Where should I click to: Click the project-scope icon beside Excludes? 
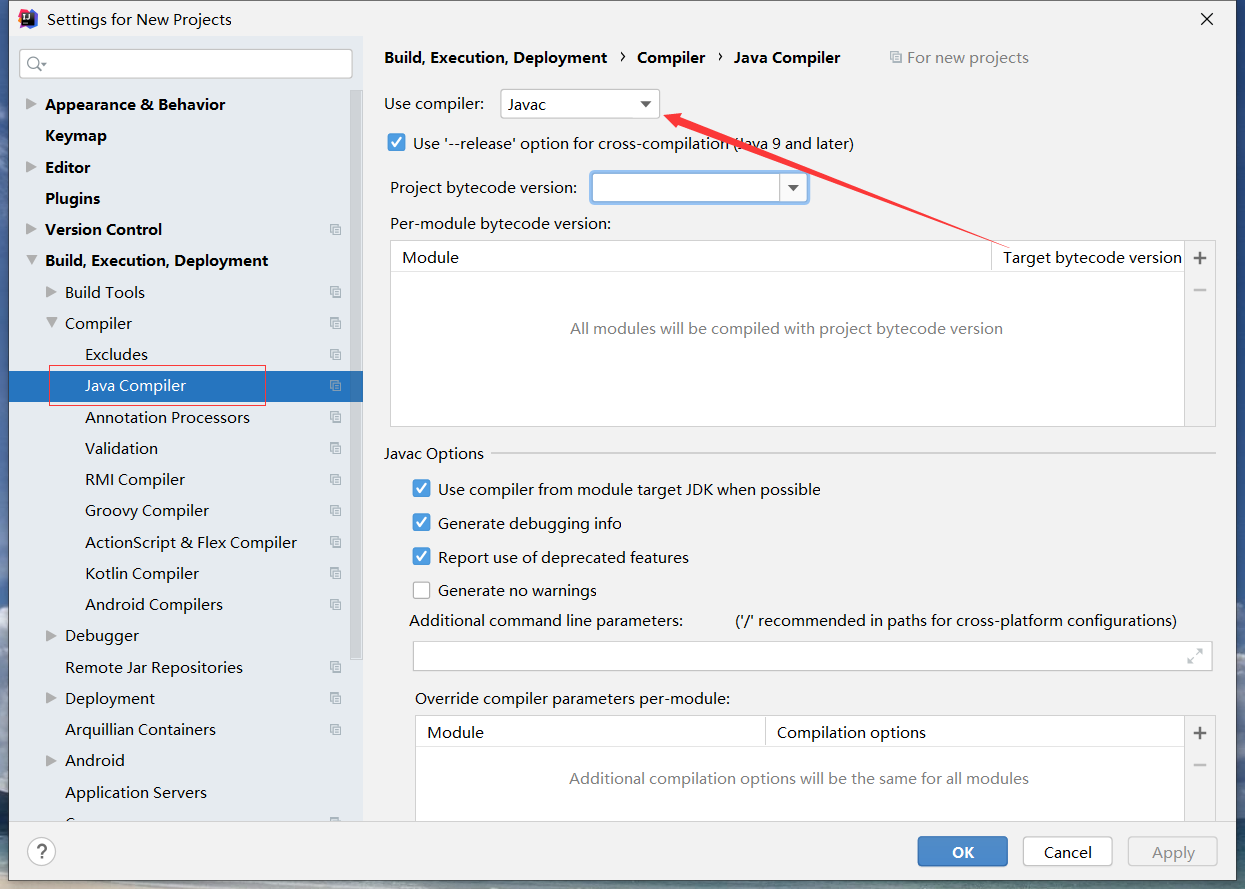pos(335,355)
